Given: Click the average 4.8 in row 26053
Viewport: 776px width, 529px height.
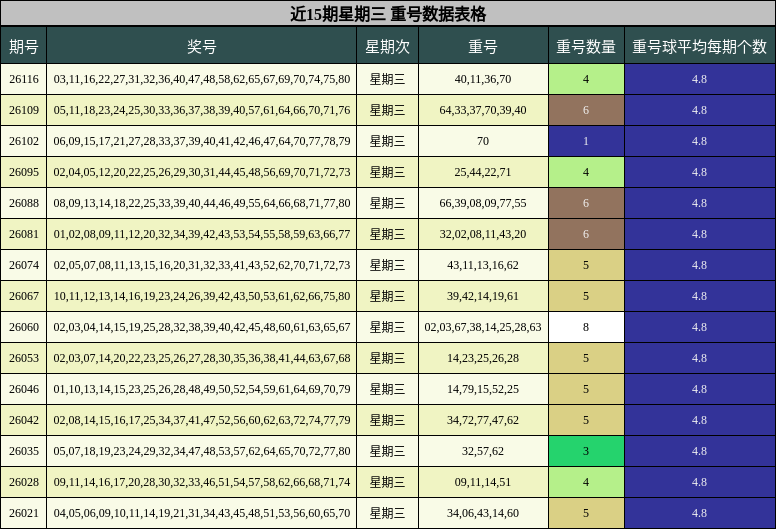Looking at the screenshot, I should coord(700,358).
